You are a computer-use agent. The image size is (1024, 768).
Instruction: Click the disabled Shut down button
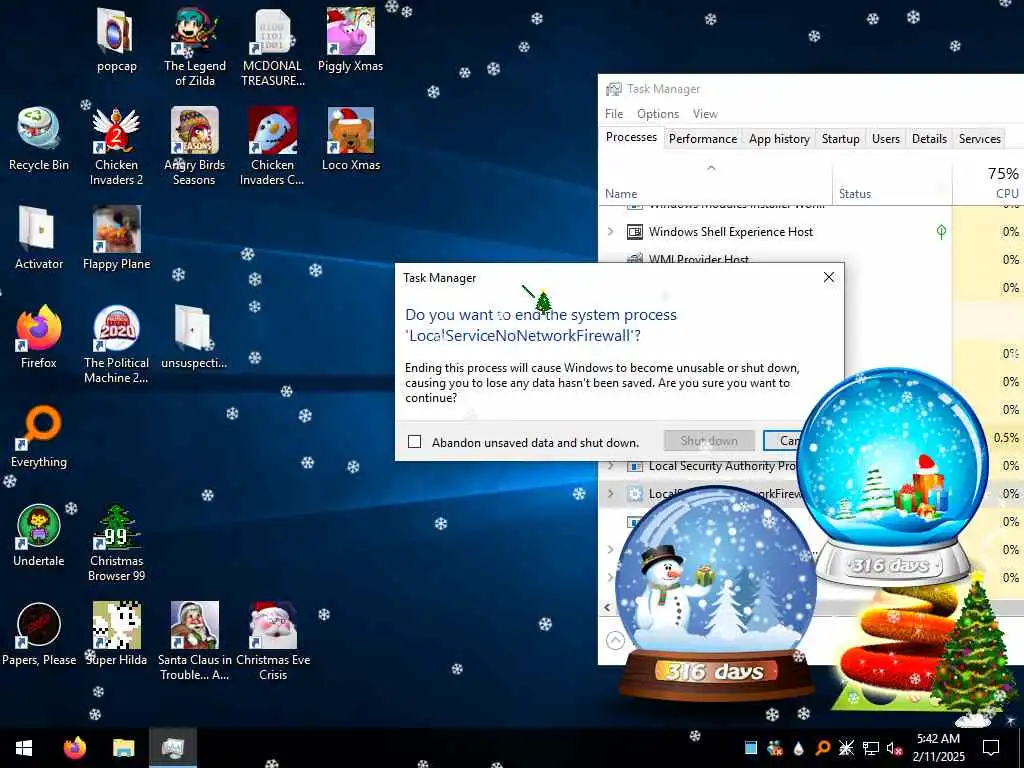(x=709, y=441)
